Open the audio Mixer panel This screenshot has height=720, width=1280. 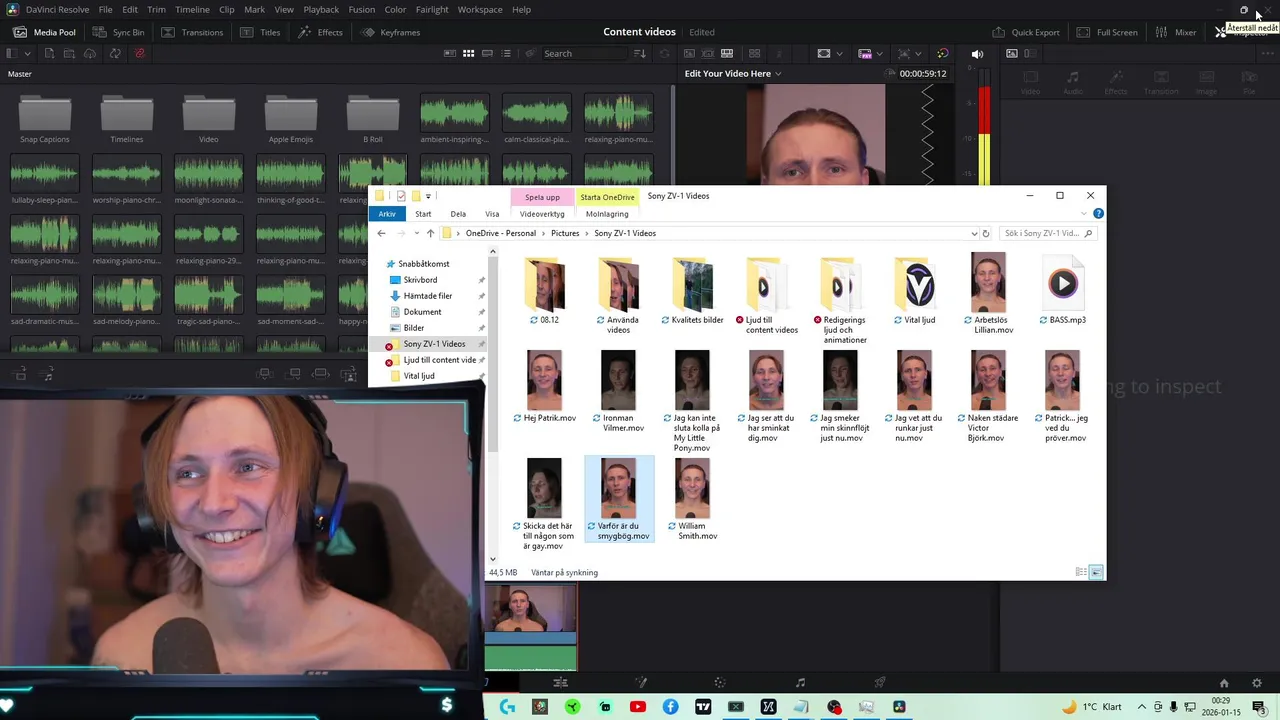click(1176, 32)
